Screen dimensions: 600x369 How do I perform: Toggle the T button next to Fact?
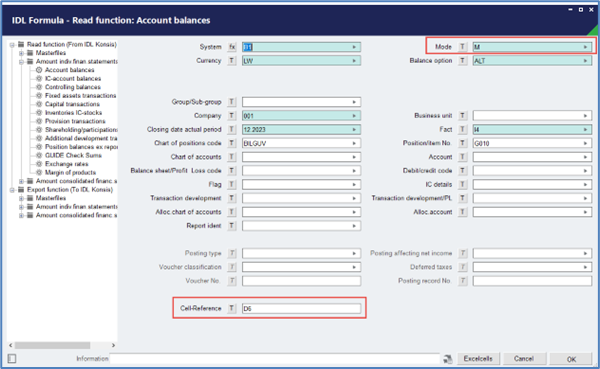pos(463,129)
